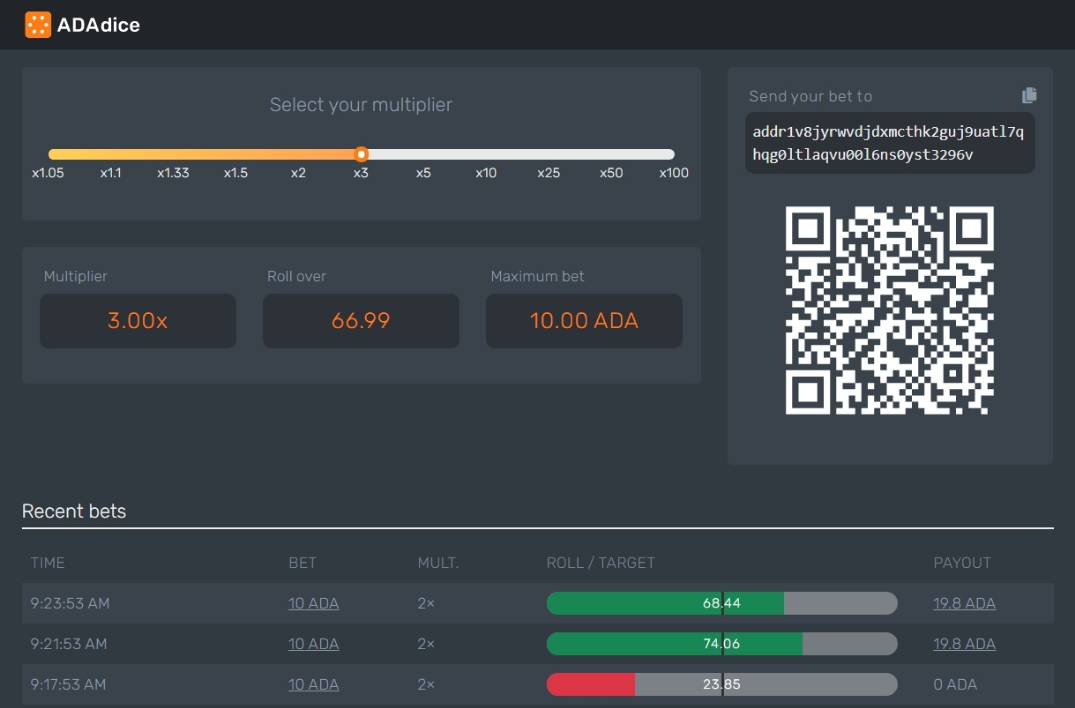Click the 2× multiplier cell at 9:17:53 AM
The height and width of the screenshot is (708, 1075).
[x=426, y=684]
